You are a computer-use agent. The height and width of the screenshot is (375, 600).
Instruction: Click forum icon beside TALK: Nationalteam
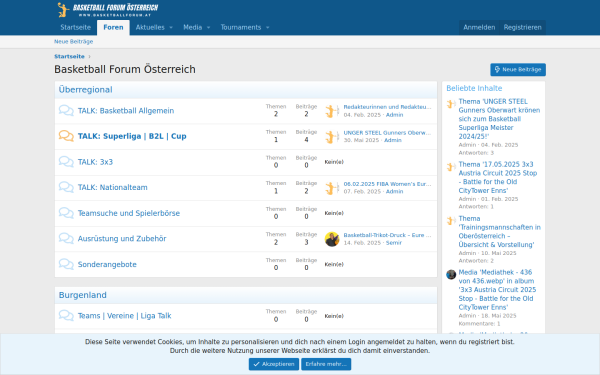click(66, 187)
